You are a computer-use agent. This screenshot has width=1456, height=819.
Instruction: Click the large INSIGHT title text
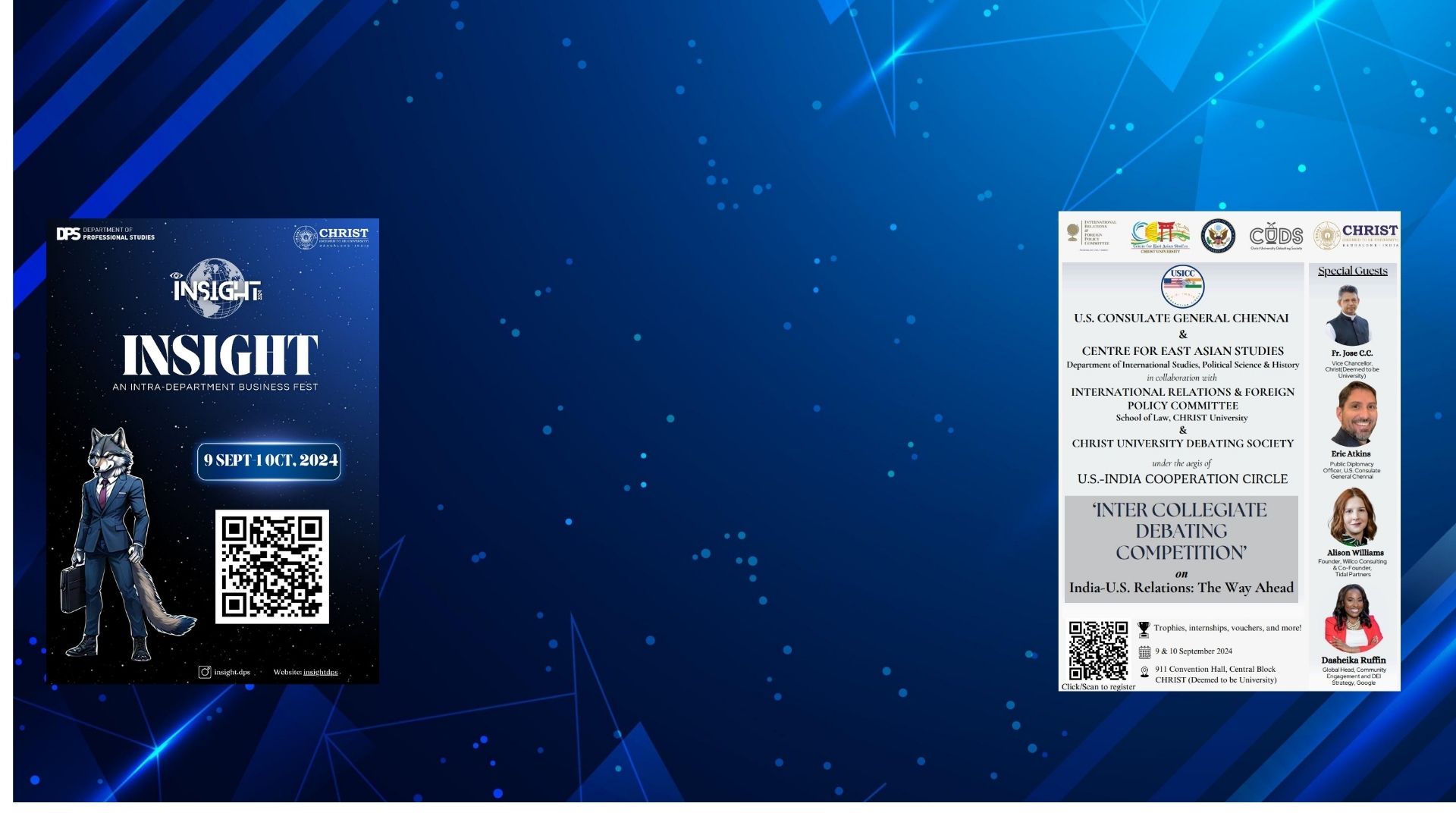(x=221, y=355)
